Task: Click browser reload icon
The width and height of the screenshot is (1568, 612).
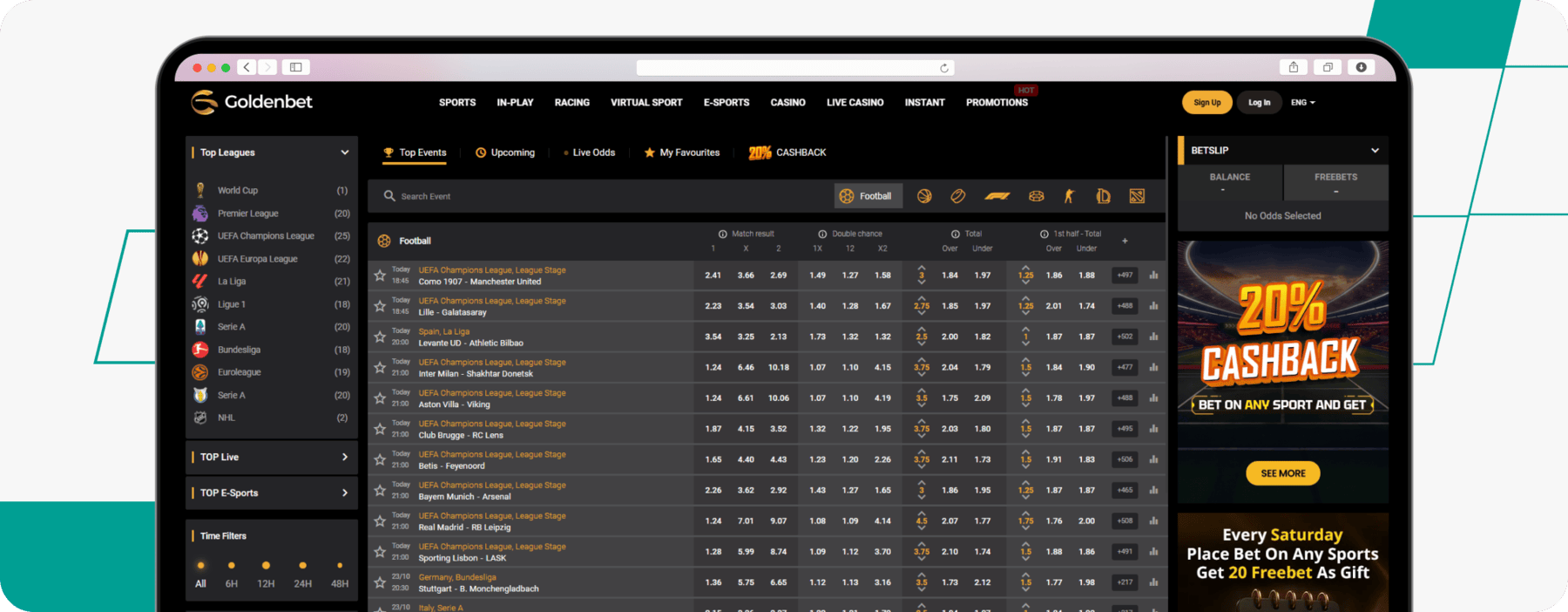Action: 943,68
